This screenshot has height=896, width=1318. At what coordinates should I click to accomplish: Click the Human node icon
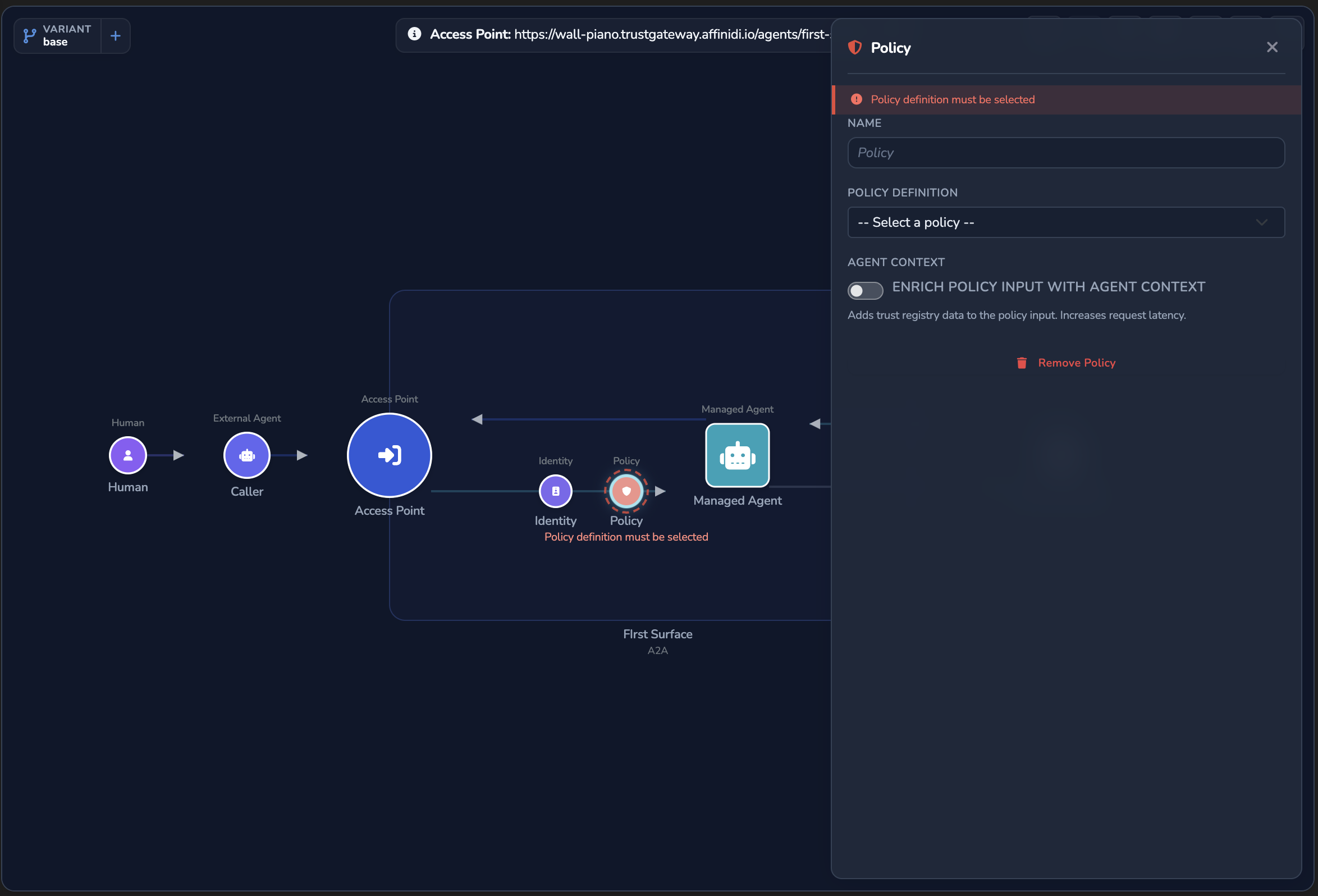(127, 455)
